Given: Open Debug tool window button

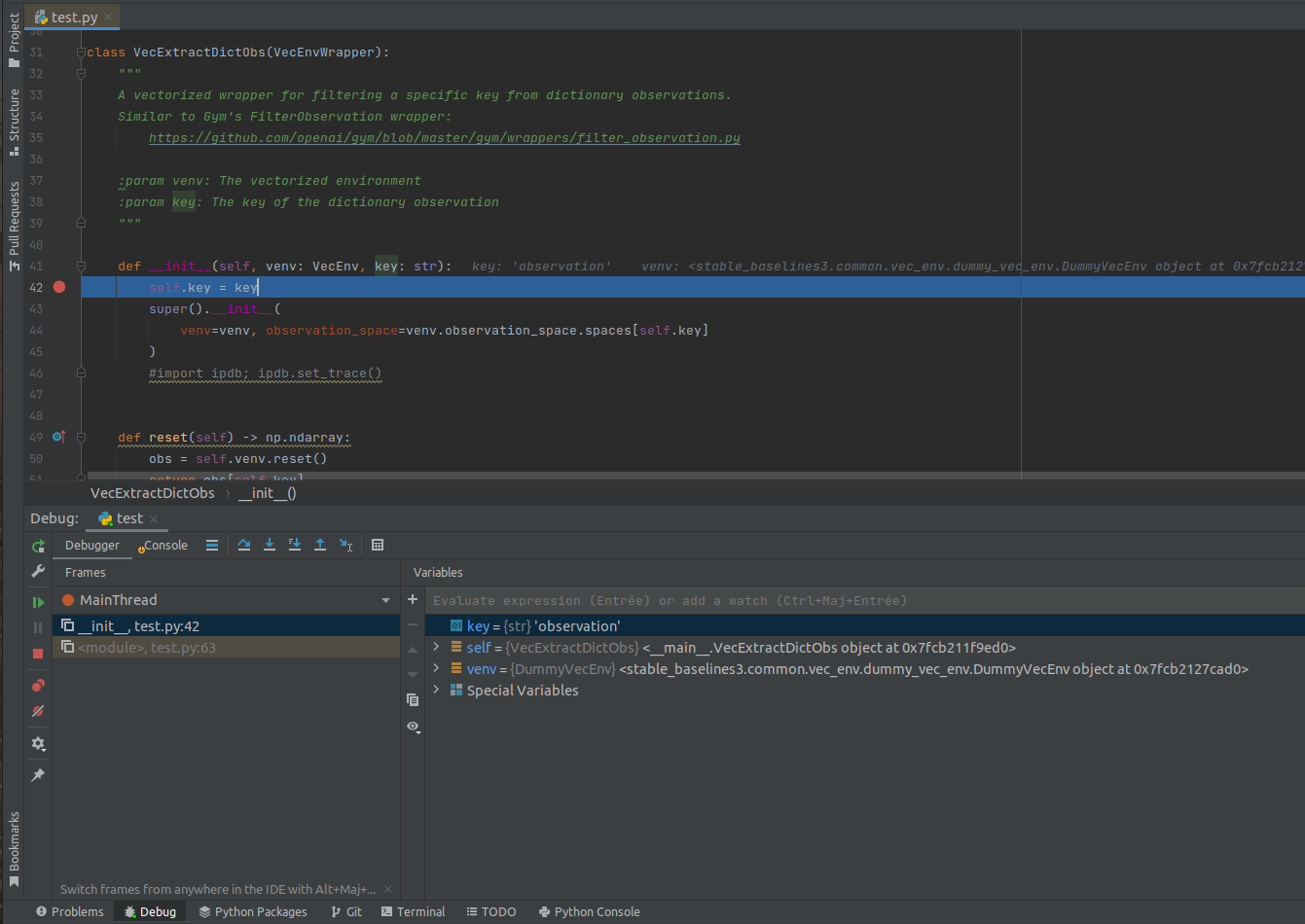Looking at the screenshot, I should tap(149, 911).
